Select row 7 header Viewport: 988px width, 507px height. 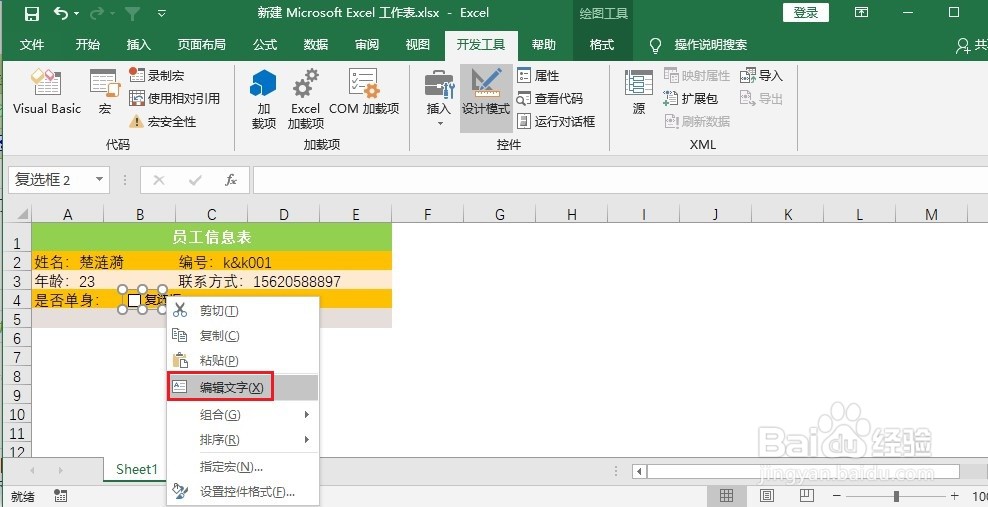17,358
